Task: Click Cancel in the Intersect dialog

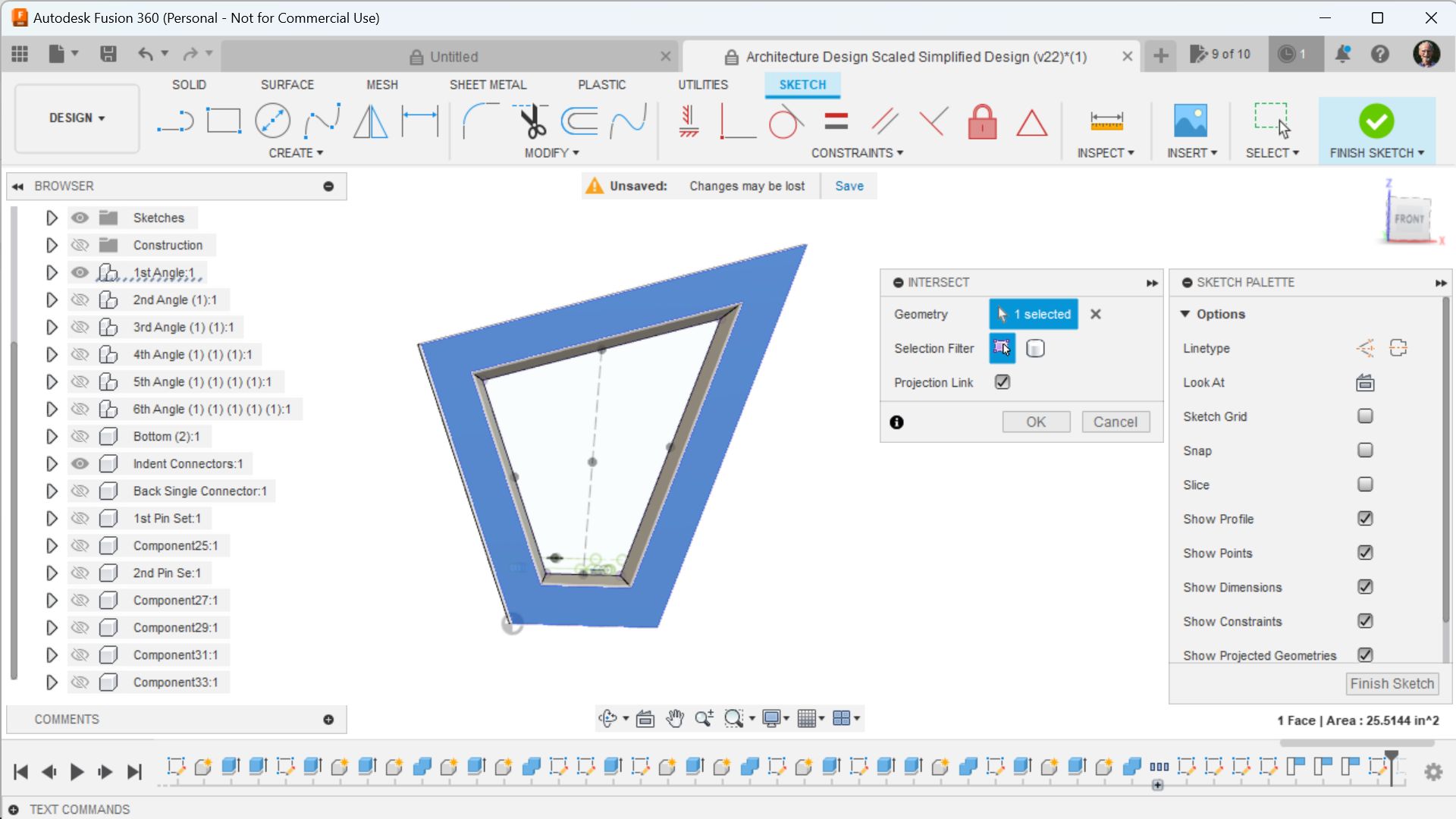Action: (x=1116, y=422)
